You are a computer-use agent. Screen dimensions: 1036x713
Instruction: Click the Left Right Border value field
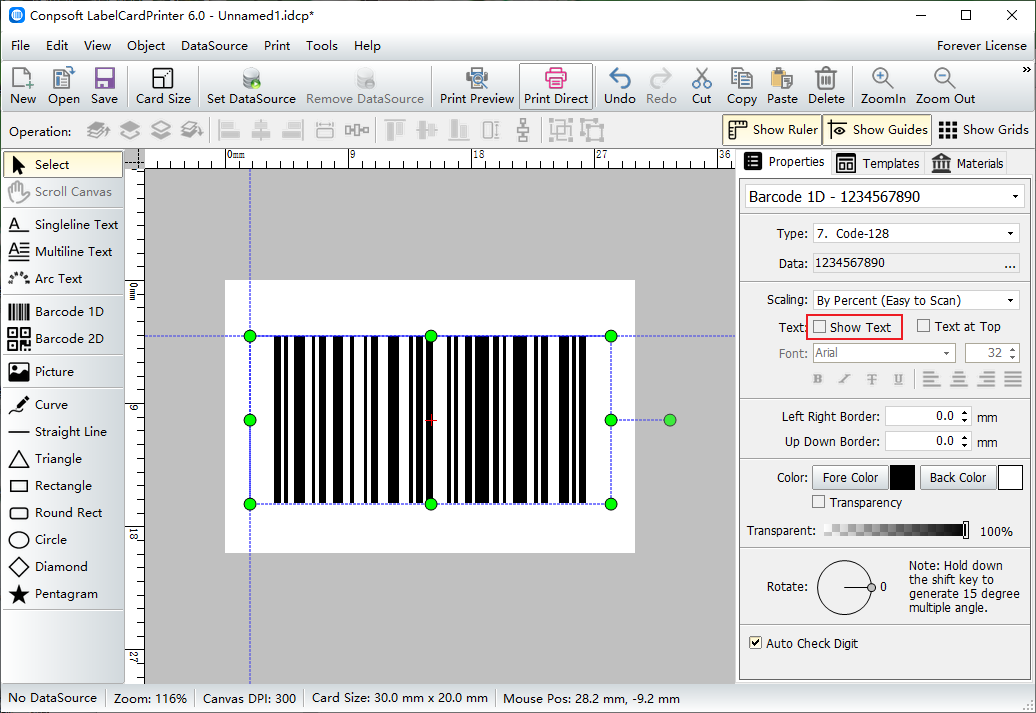tap(922, 416)
